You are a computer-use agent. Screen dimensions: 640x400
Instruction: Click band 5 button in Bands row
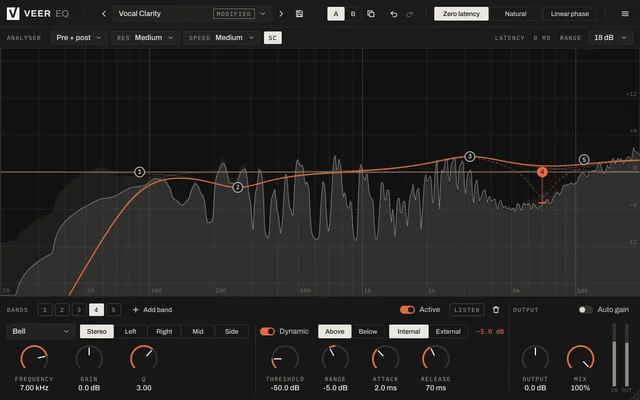(x=113, y=310)
